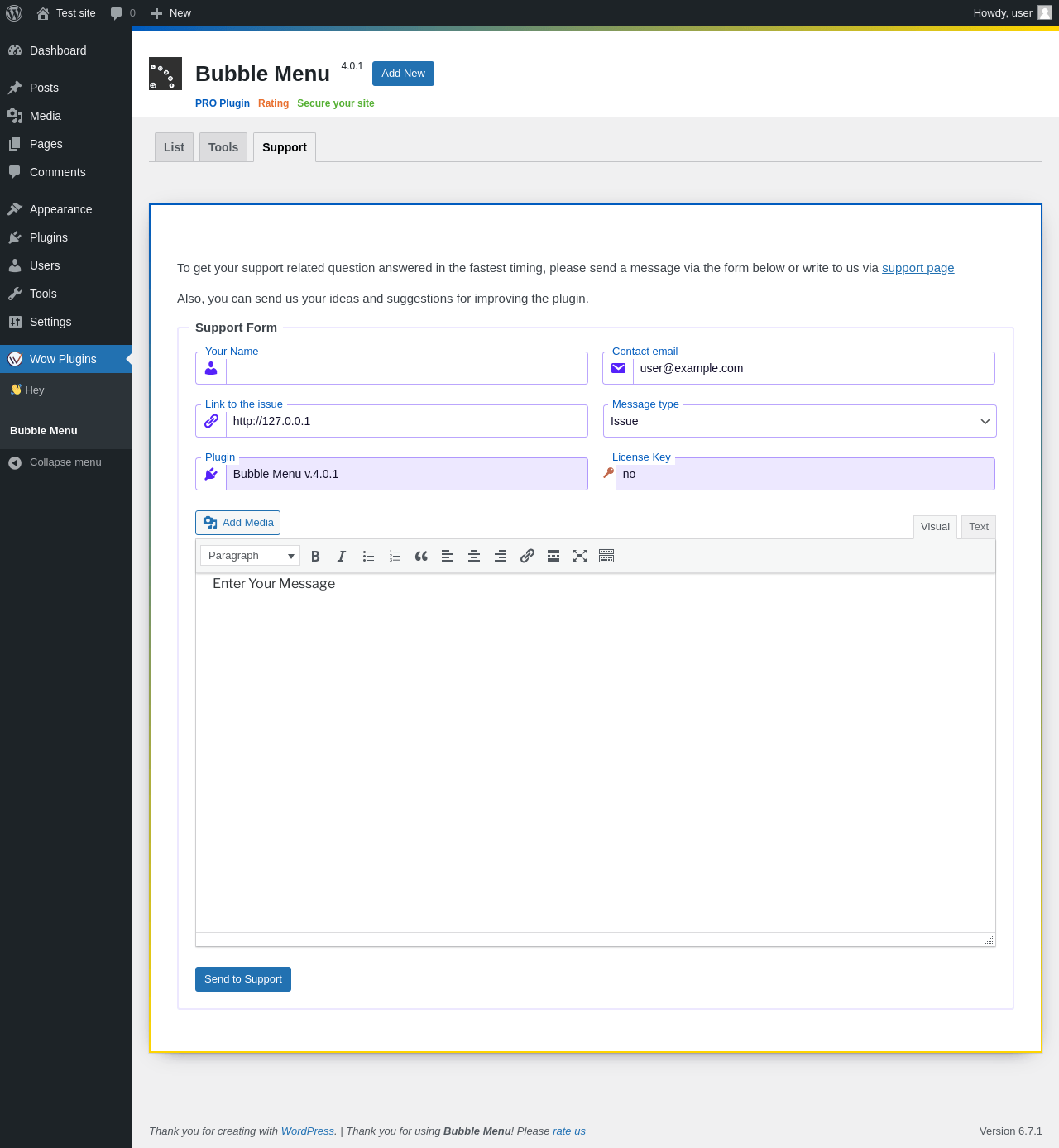The width and height of the screenshot is (1059, 1148).
Task: Open the rate us footer link
Action: pyautogui.click(x=569, y=1131)
